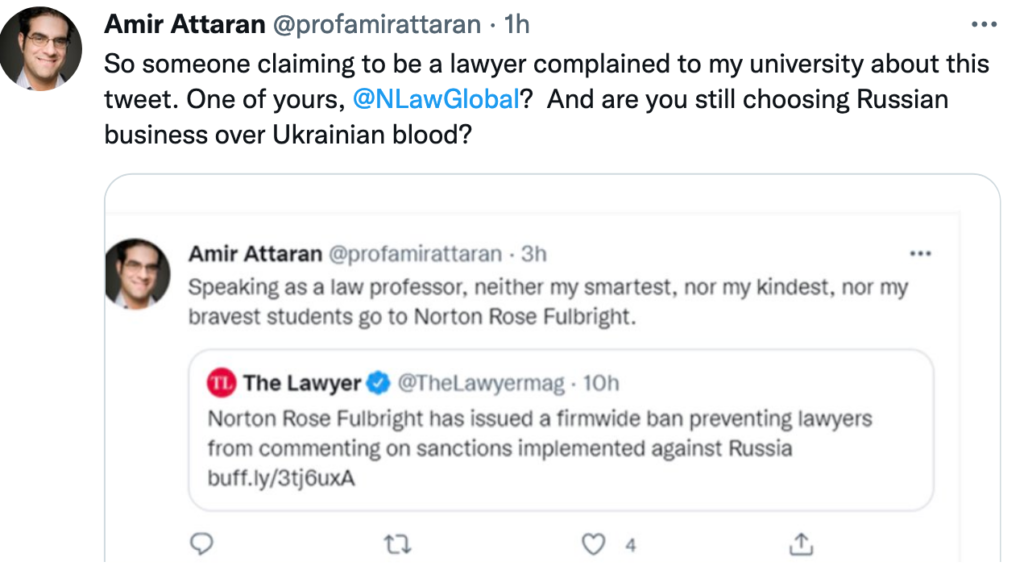The width and height of the screenshot is (1024, 566).
Task: Click the retweet arrows icon
Action: pyautogui.click(x=399, y=544)
